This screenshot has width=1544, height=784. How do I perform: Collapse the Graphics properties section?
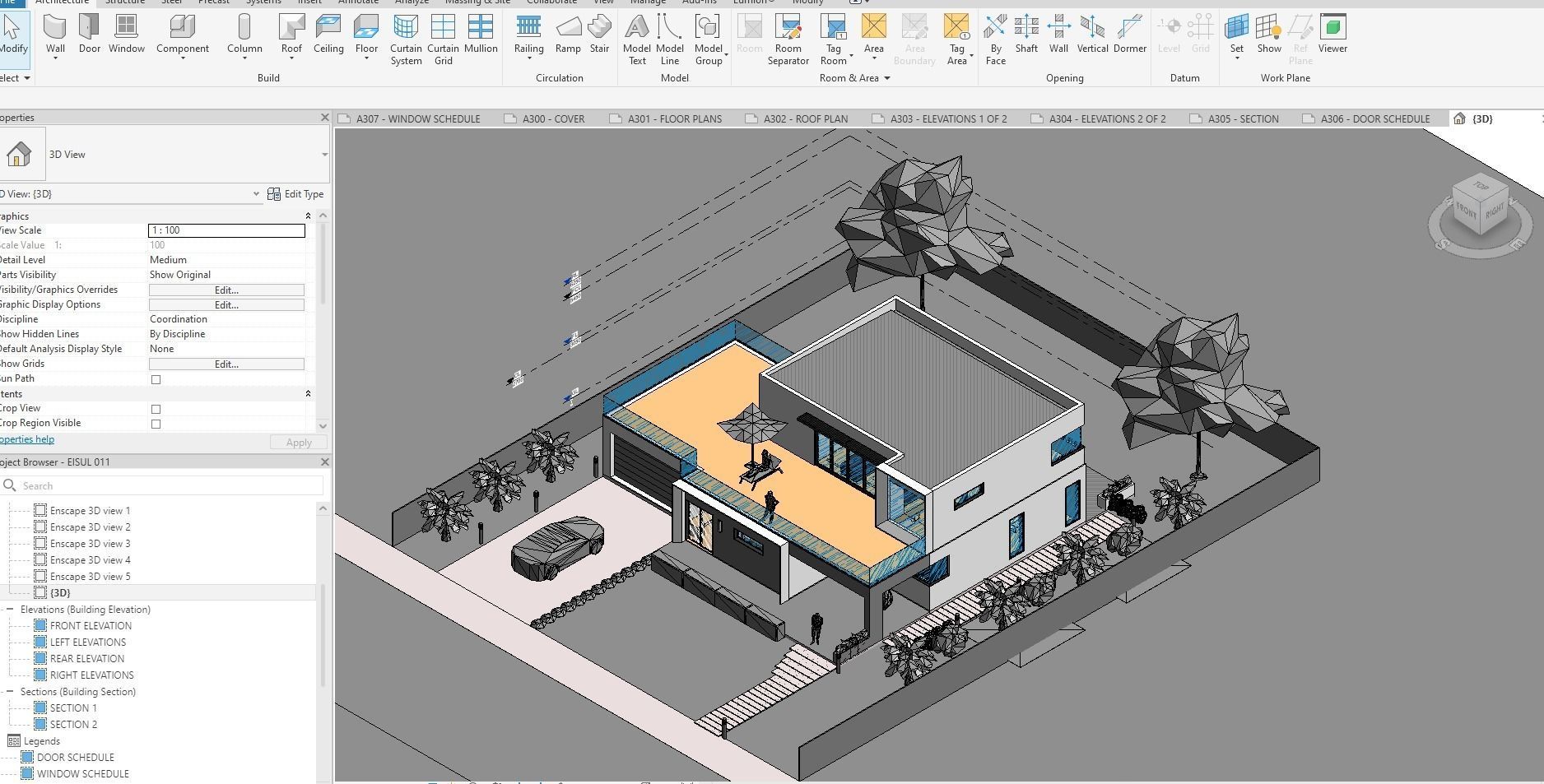coord(309,216)
